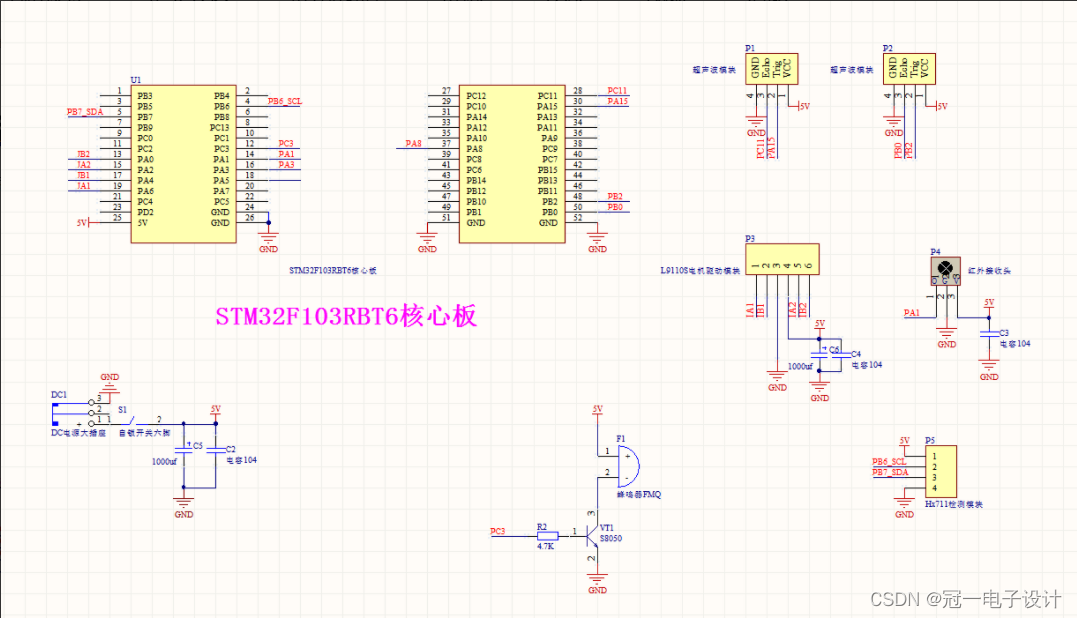Click the PB0 net label at pin 50
The image size is (1077, 618).
(615, 207)
